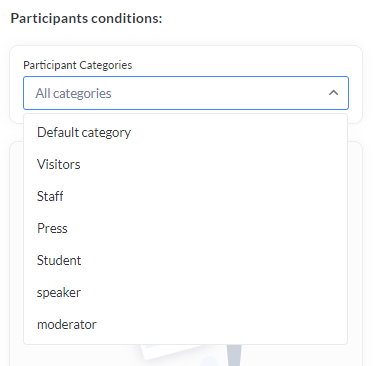Select the Press participant category
The image size is (381, 366).
185,228
